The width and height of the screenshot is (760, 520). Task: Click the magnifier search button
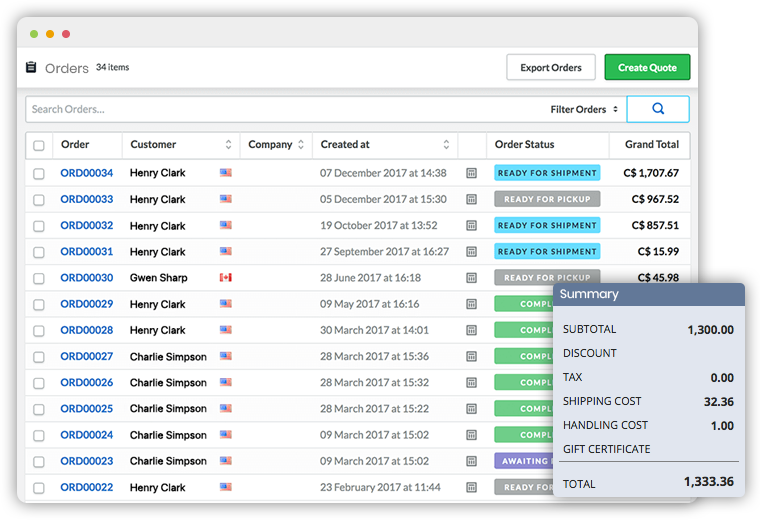point(658,109)
